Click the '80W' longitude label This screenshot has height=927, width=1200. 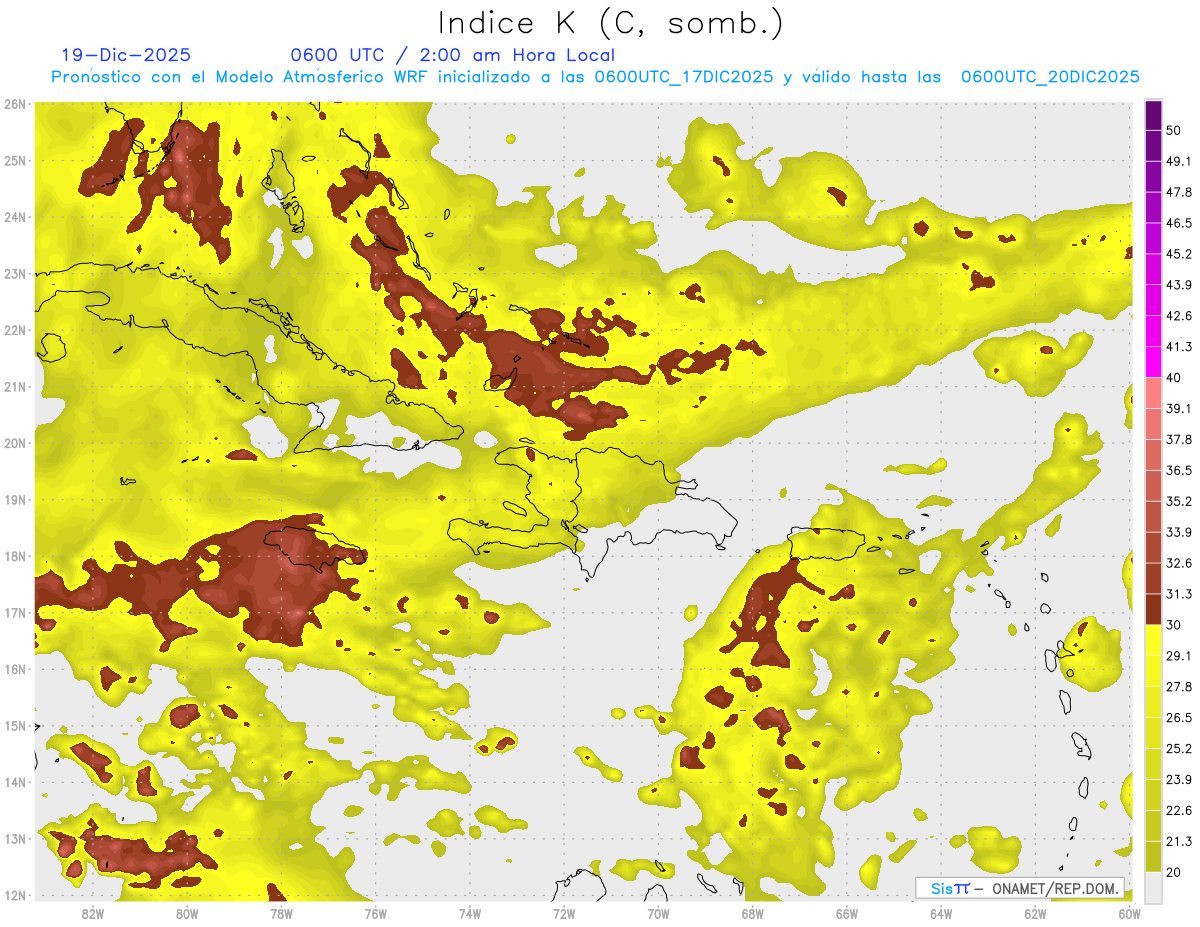pos(187,913)
